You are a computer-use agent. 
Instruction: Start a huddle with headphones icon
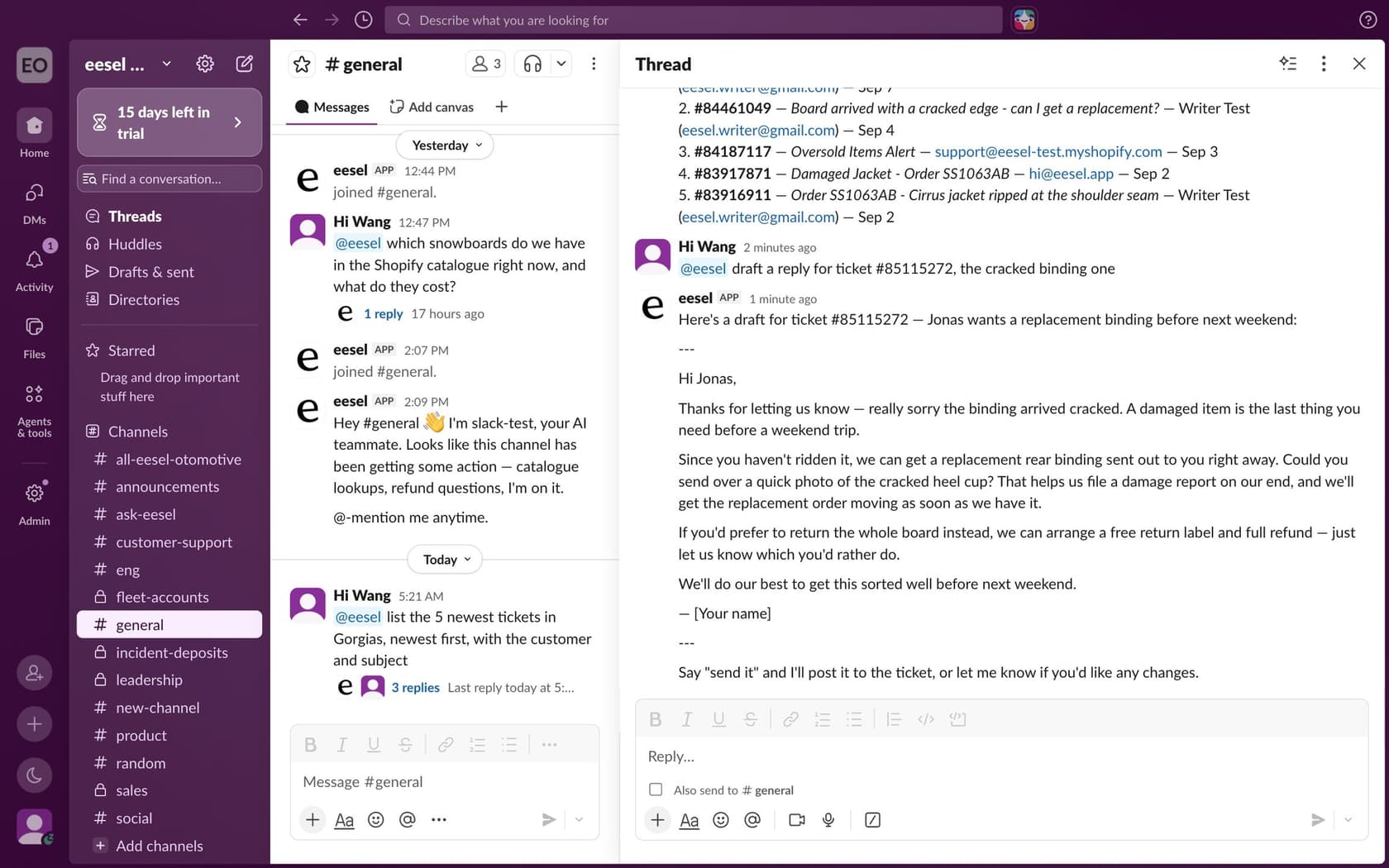coord(532,64)
